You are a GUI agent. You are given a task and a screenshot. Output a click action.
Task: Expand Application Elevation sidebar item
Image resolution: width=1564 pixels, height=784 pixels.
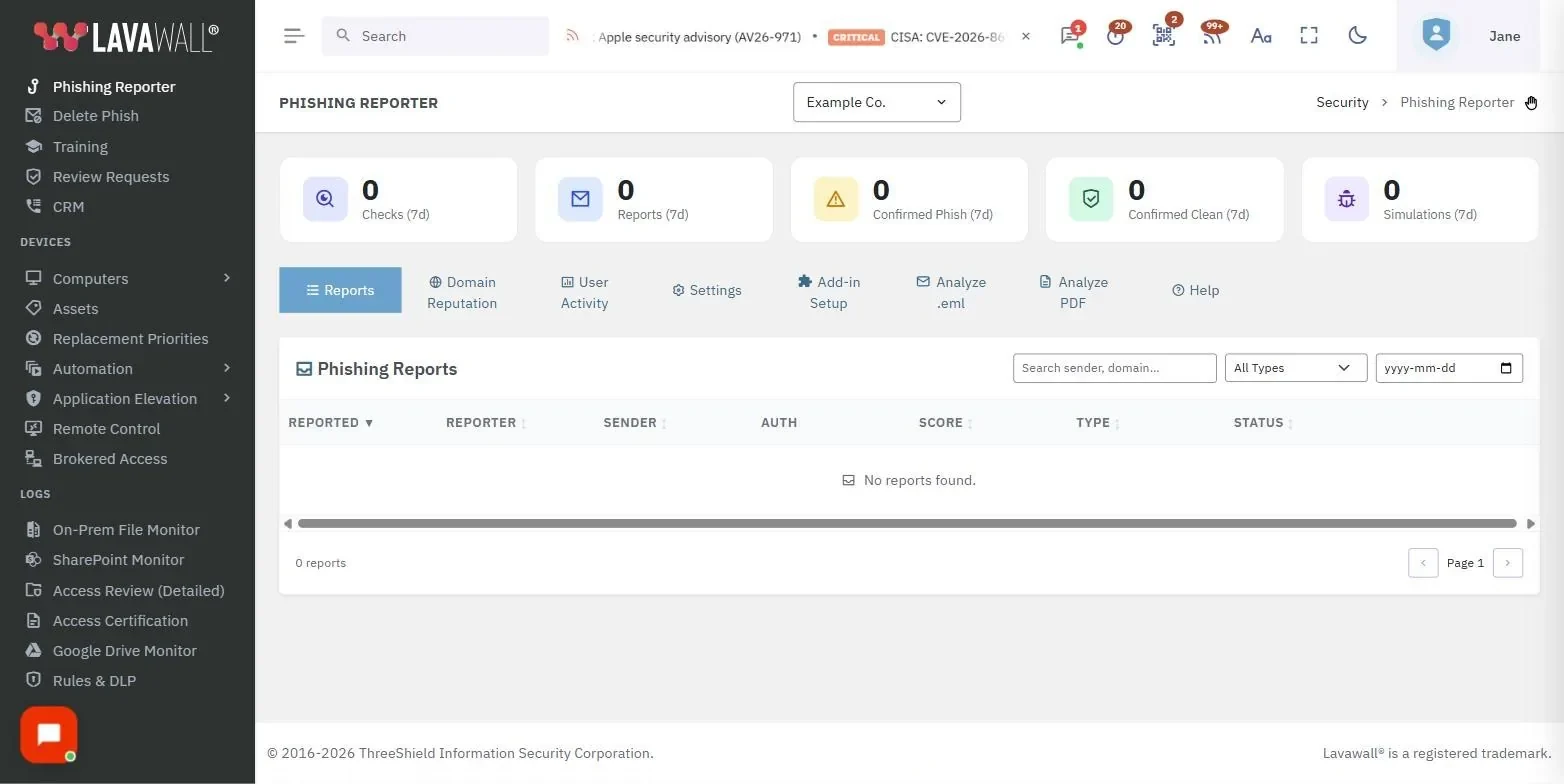tap(128, 398)
